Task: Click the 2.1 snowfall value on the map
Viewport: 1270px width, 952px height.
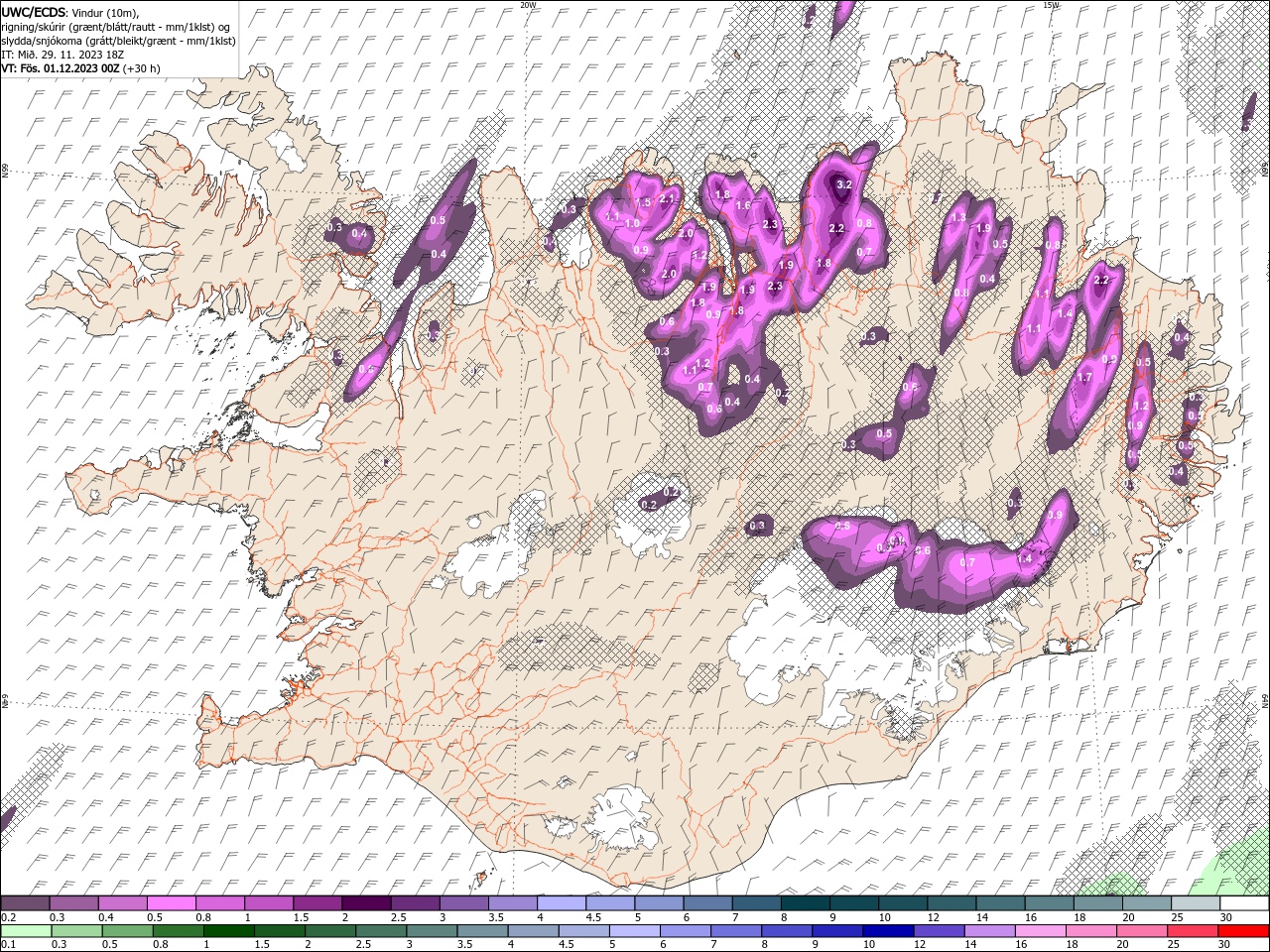Action: click(667, 198)
